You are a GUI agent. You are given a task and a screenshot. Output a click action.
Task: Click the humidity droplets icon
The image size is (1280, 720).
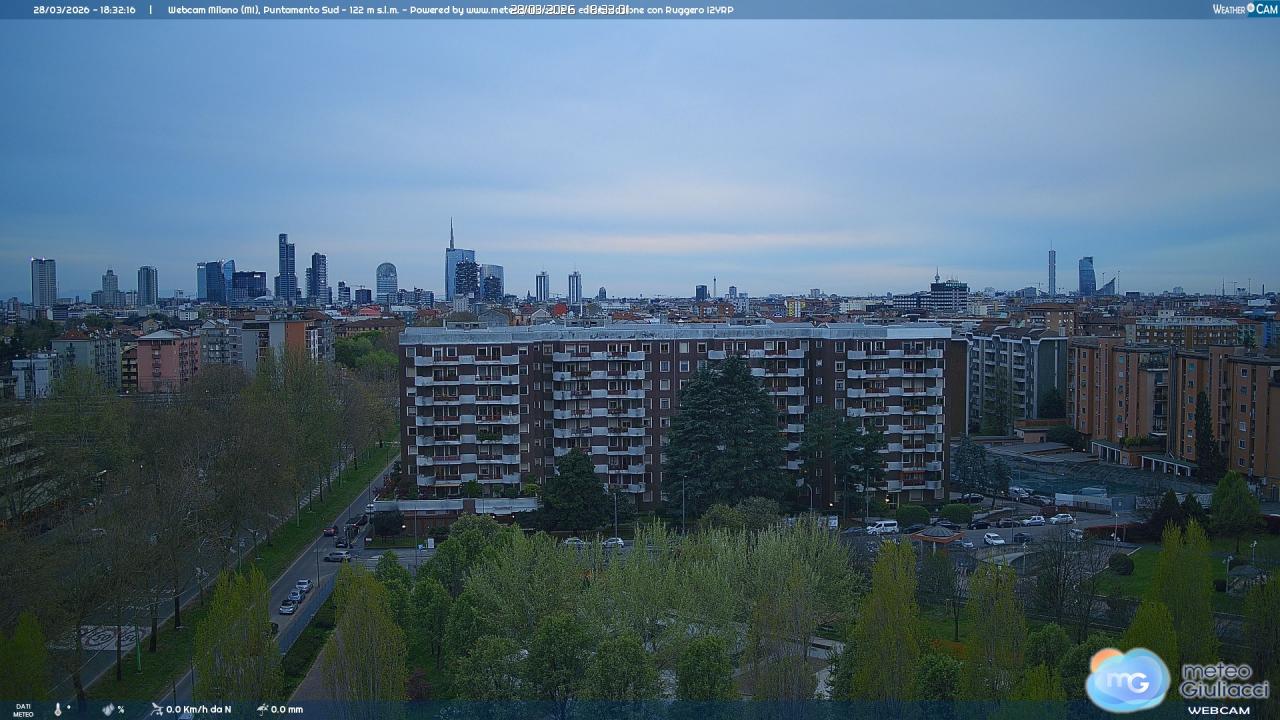(x=108, y=709)
